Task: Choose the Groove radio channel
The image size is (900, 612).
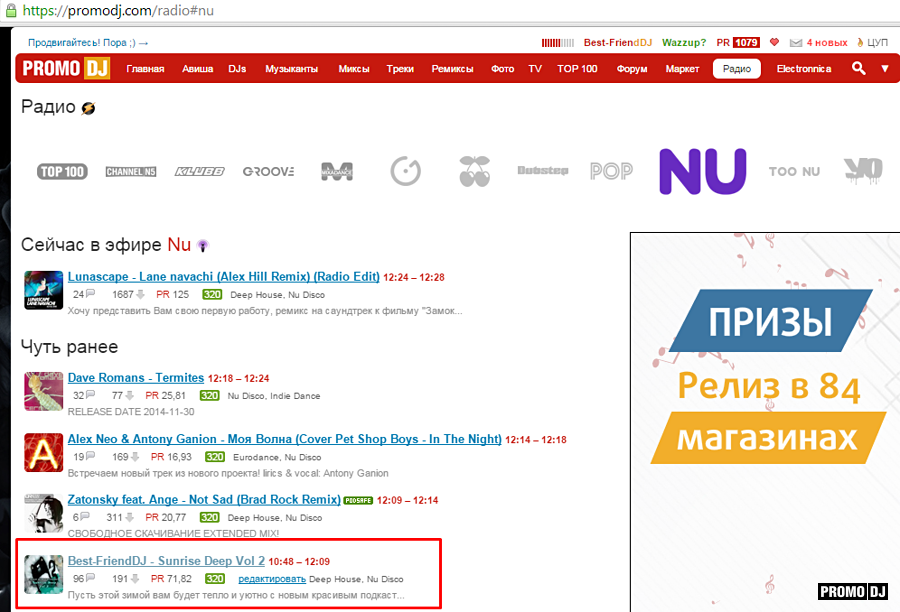Action: pos(268,171)
